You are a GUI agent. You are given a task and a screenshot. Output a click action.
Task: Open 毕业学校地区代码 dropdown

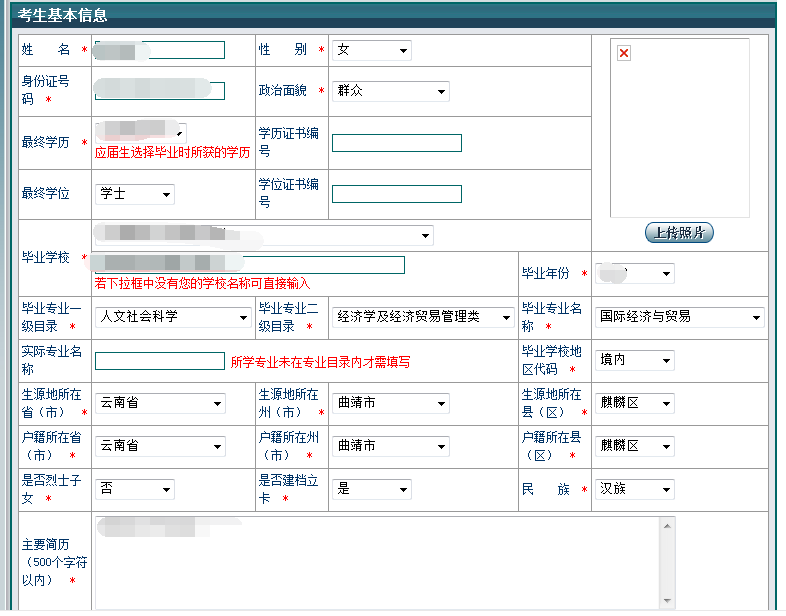(x=634, y=360)
